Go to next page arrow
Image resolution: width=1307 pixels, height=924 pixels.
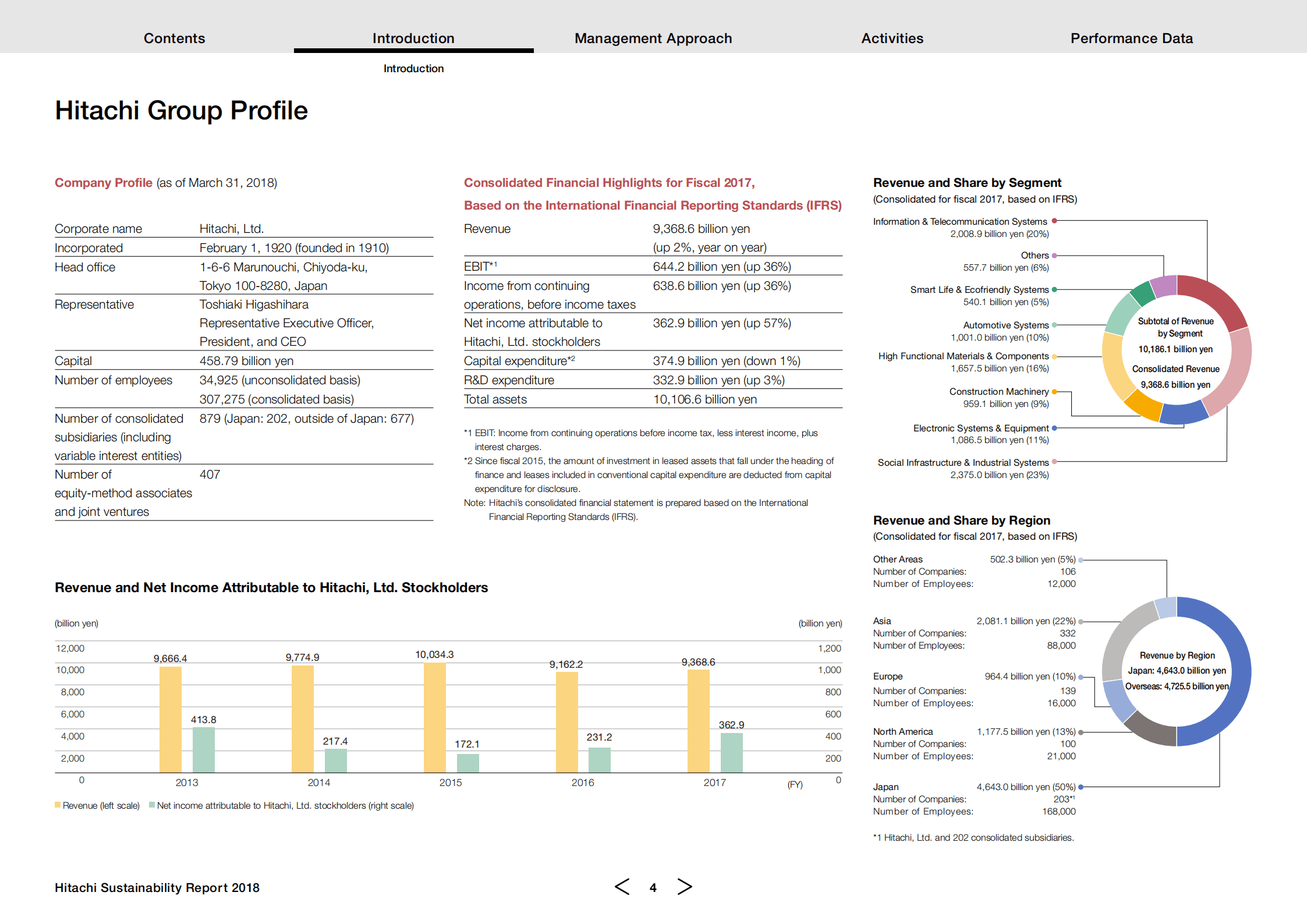[685, 887]
